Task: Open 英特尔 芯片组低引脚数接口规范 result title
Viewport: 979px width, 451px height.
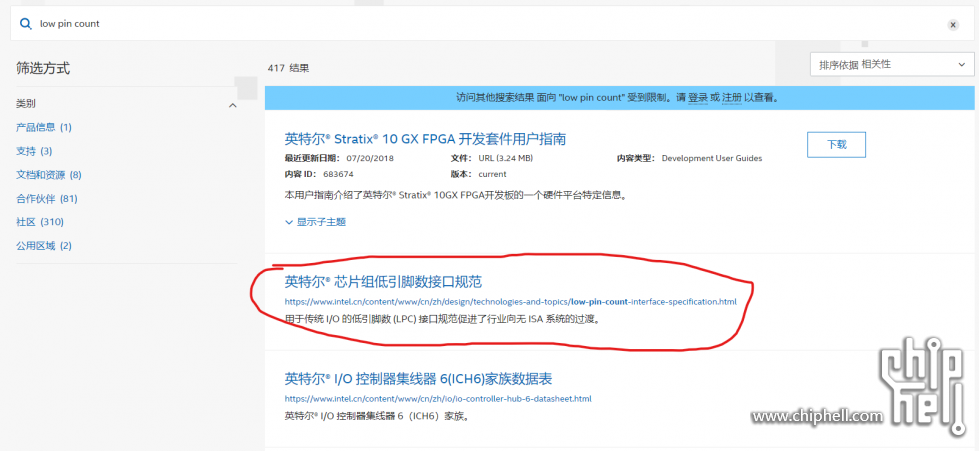Action: pos(383,282)
